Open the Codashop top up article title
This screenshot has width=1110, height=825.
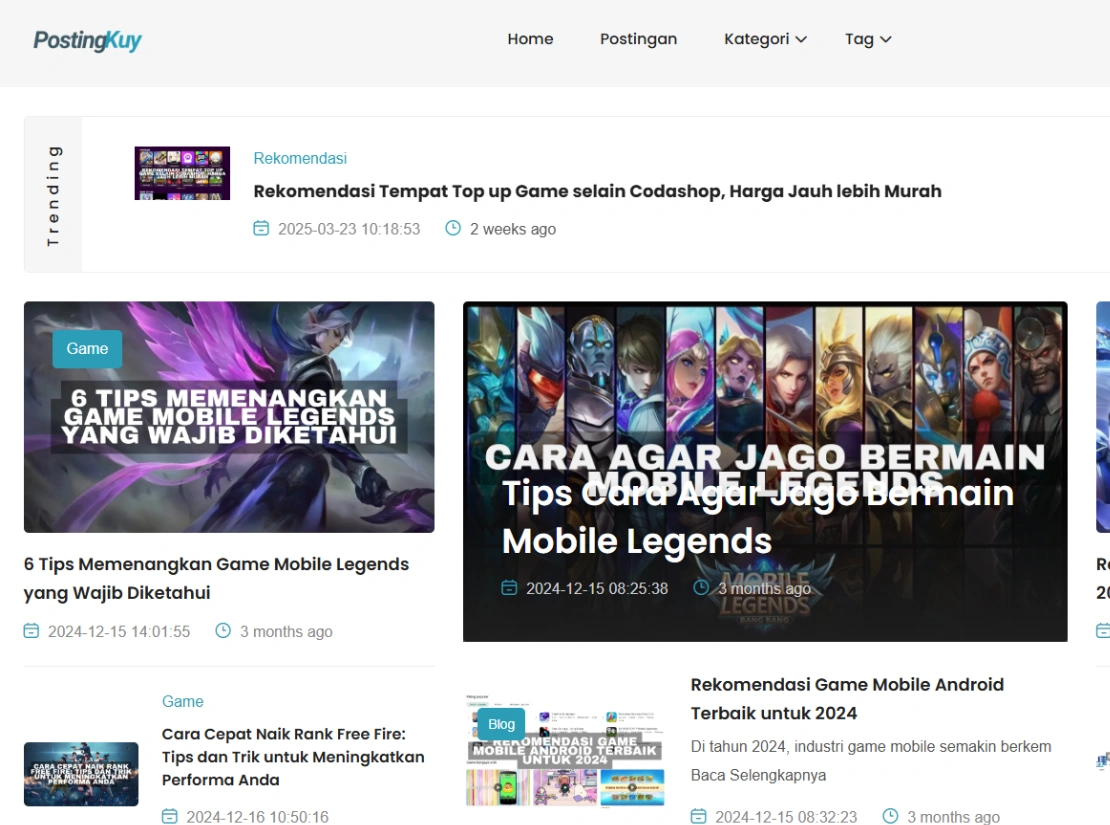[597, 191]
